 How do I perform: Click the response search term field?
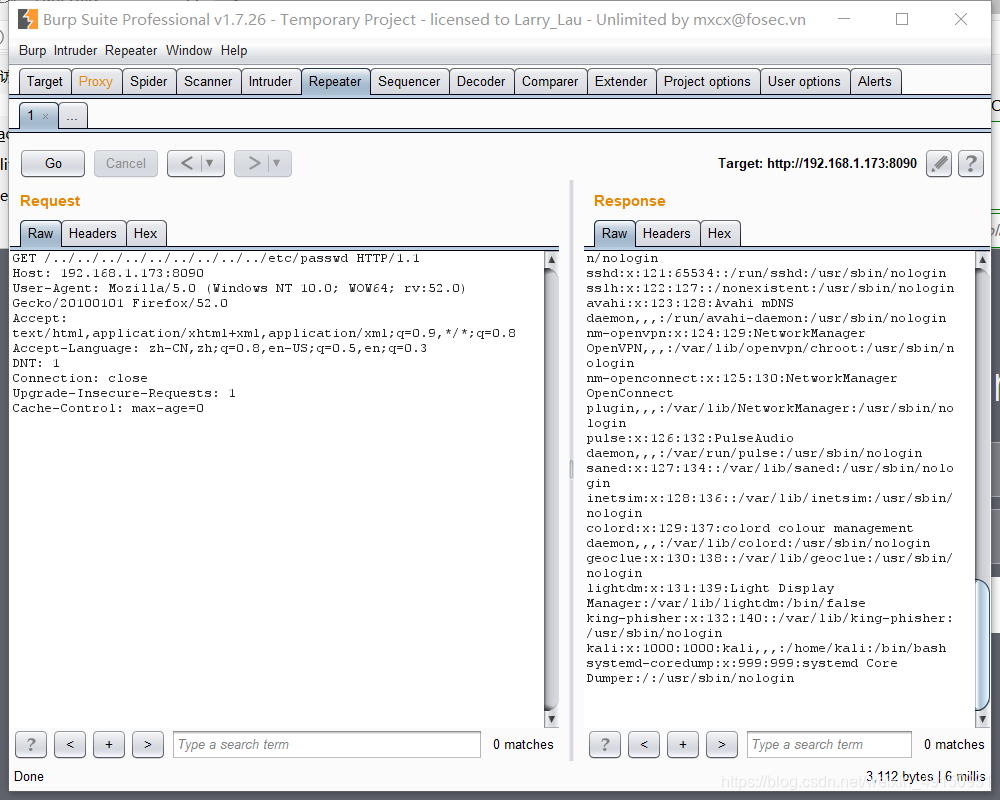click(x=829, y=744)
